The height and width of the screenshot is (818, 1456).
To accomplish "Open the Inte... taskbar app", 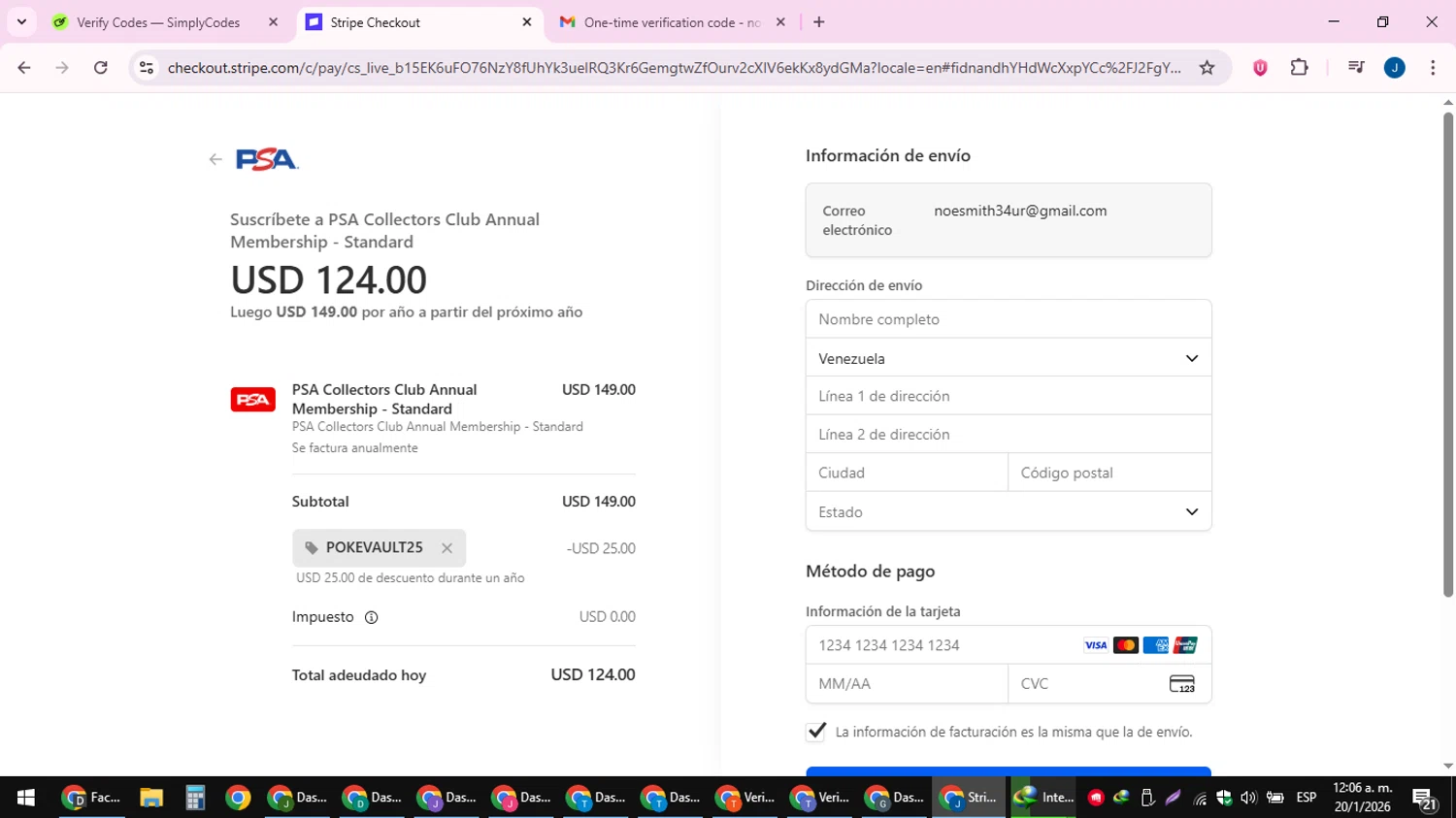I will (1044, 798).
